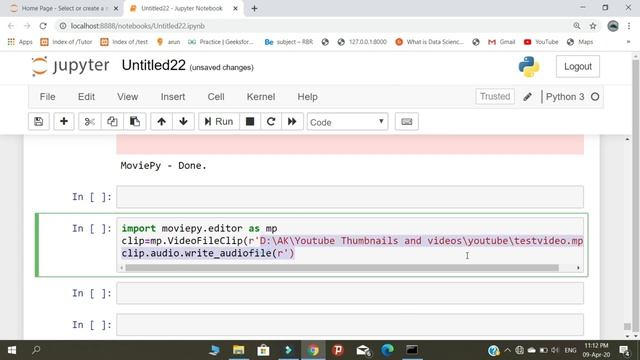Viewport: 640px width, 360px height.
Task: Insert a cell below with the plus icon
Action: [64, 122]
